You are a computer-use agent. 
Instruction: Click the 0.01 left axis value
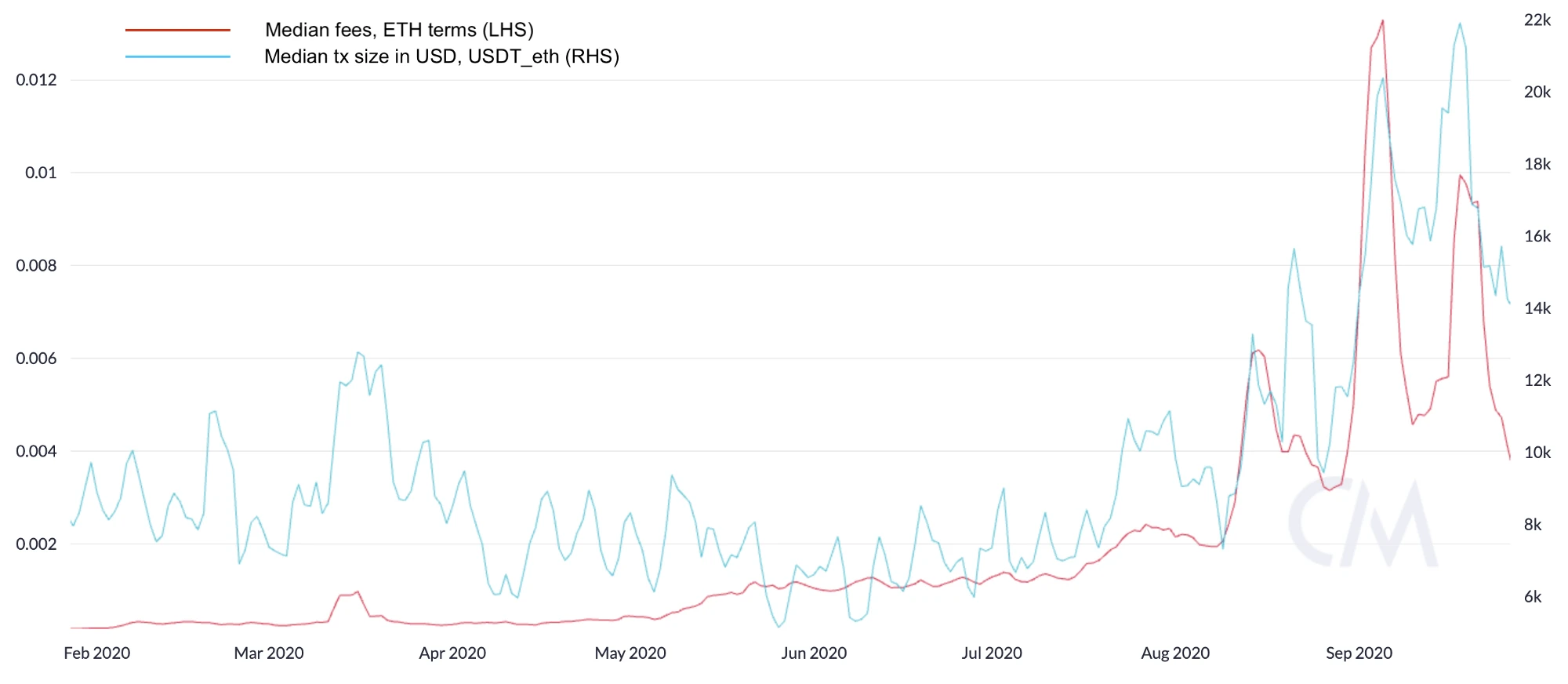(x=41, y=173)
